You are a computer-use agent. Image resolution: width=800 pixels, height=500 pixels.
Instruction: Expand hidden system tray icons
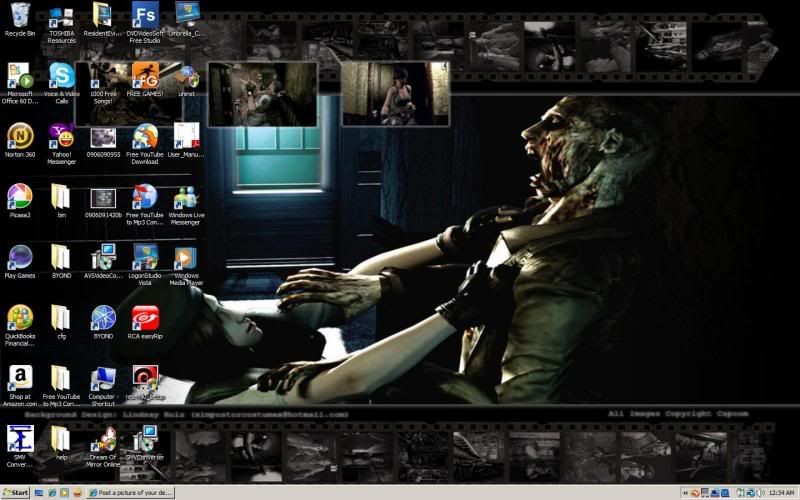tap(685, 493)
